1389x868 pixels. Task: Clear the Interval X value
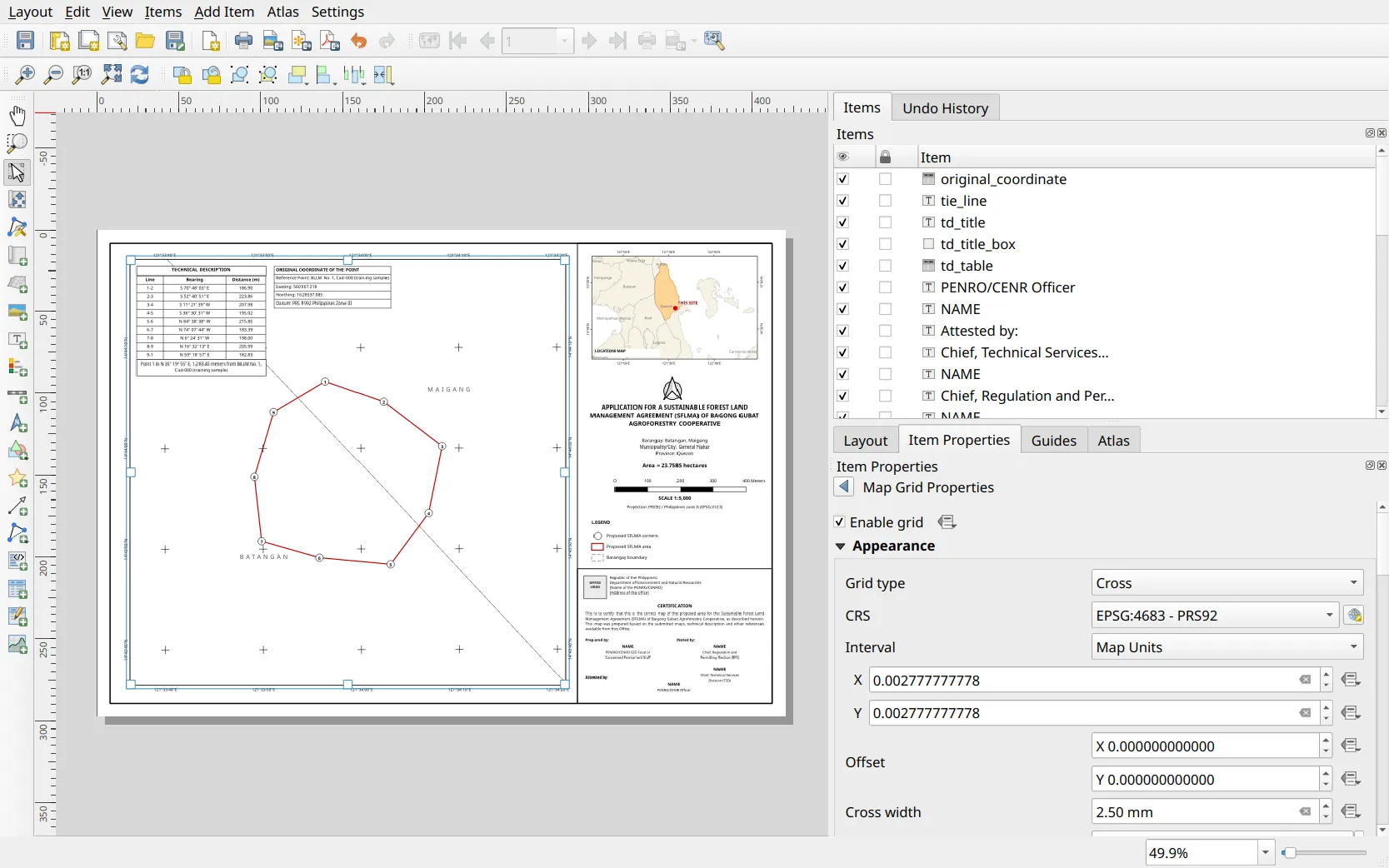tap(1305, 681)
